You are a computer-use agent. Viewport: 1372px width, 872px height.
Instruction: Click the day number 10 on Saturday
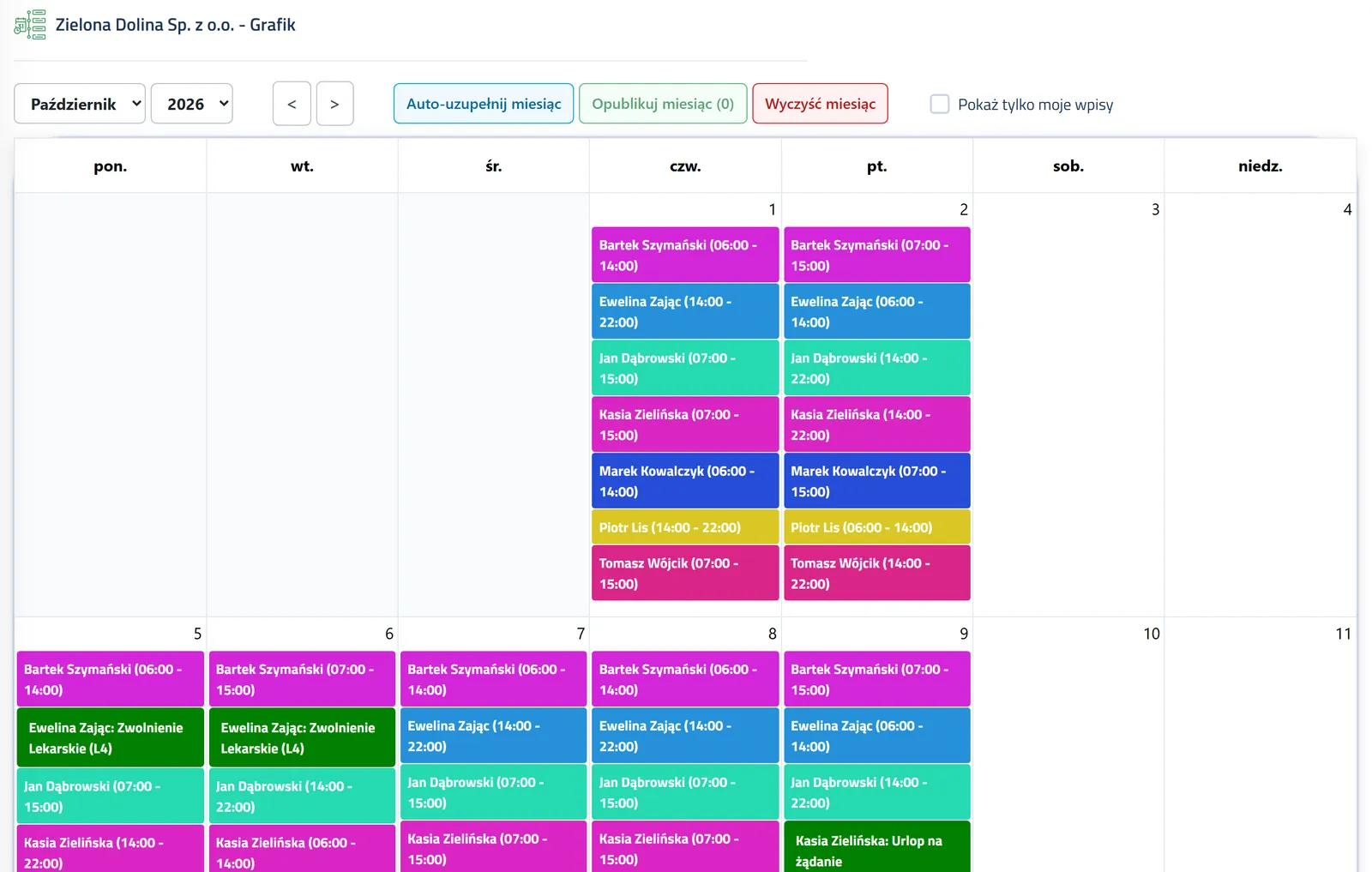pyautogui.click(x=1152, y=634)
